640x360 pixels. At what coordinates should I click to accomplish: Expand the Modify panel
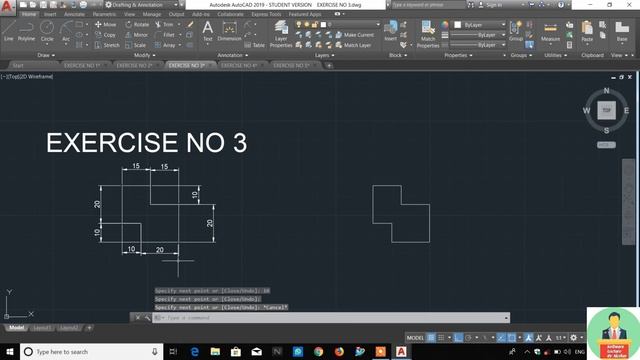tap(144, 55)
